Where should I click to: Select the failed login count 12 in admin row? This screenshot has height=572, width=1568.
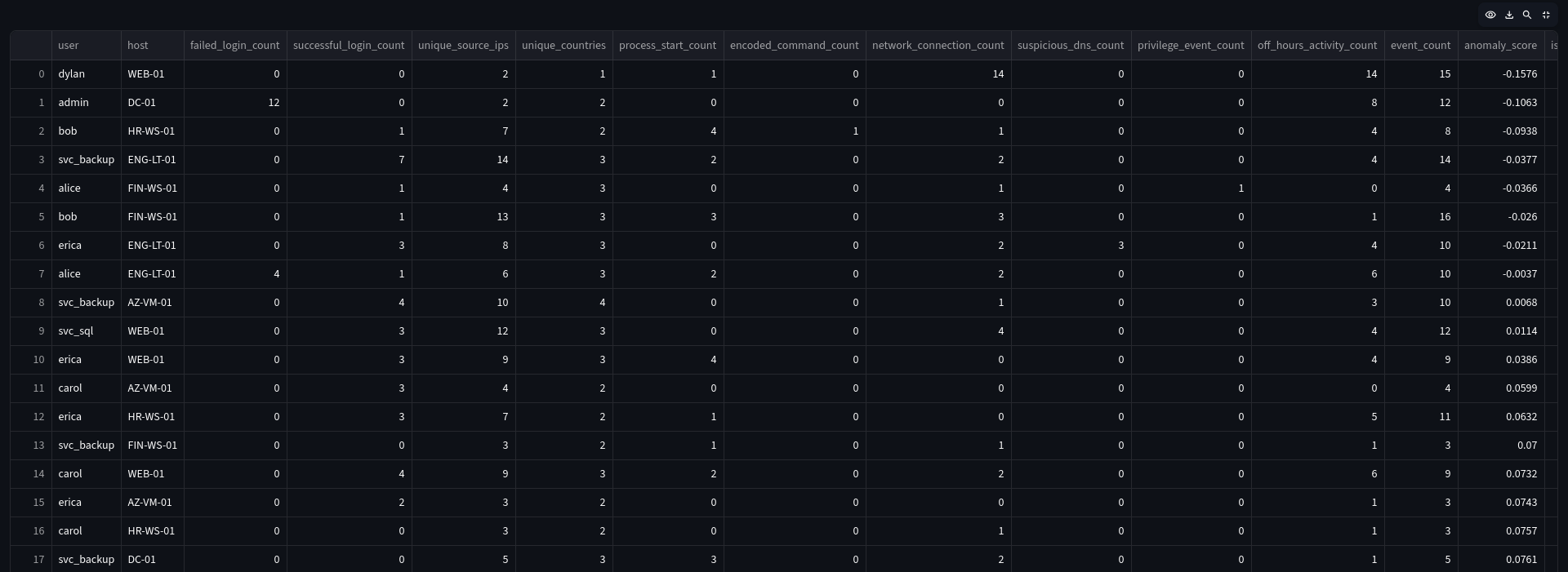235,103
